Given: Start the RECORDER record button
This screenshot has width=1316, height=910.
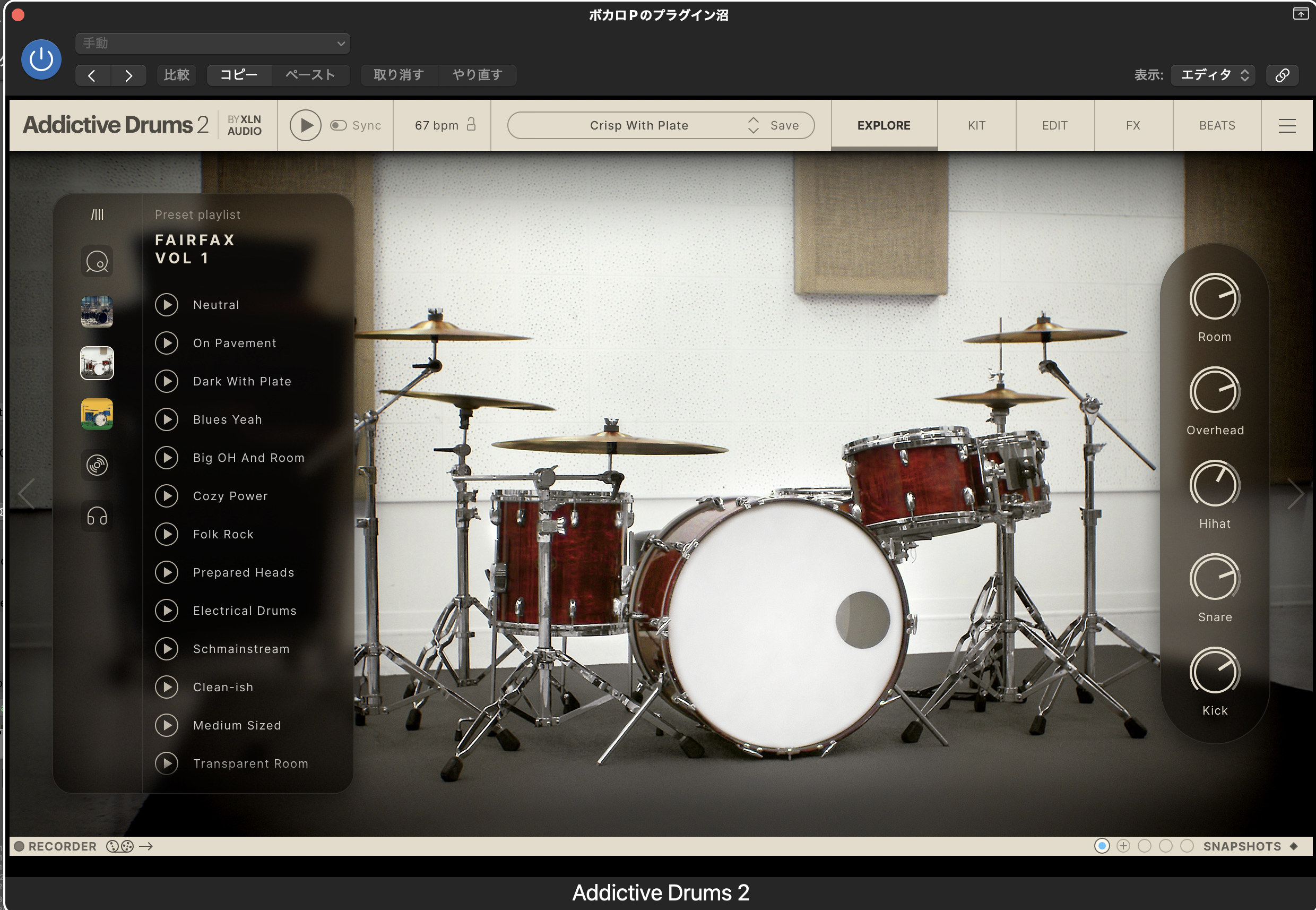Looking at the screenshot, I should coord(20,846).
